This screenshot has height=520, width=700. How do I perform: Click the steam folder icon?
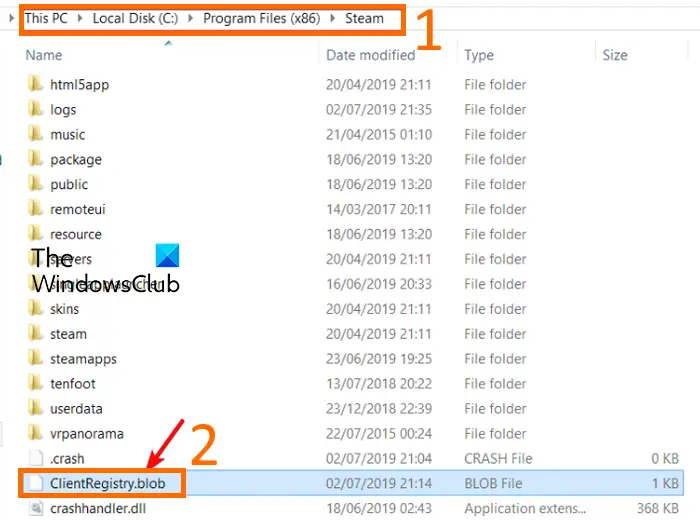36,333
